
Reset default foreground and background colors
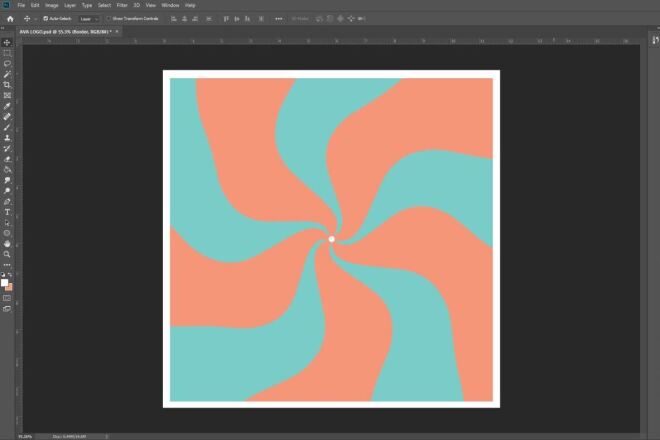(x=3, y=275)
